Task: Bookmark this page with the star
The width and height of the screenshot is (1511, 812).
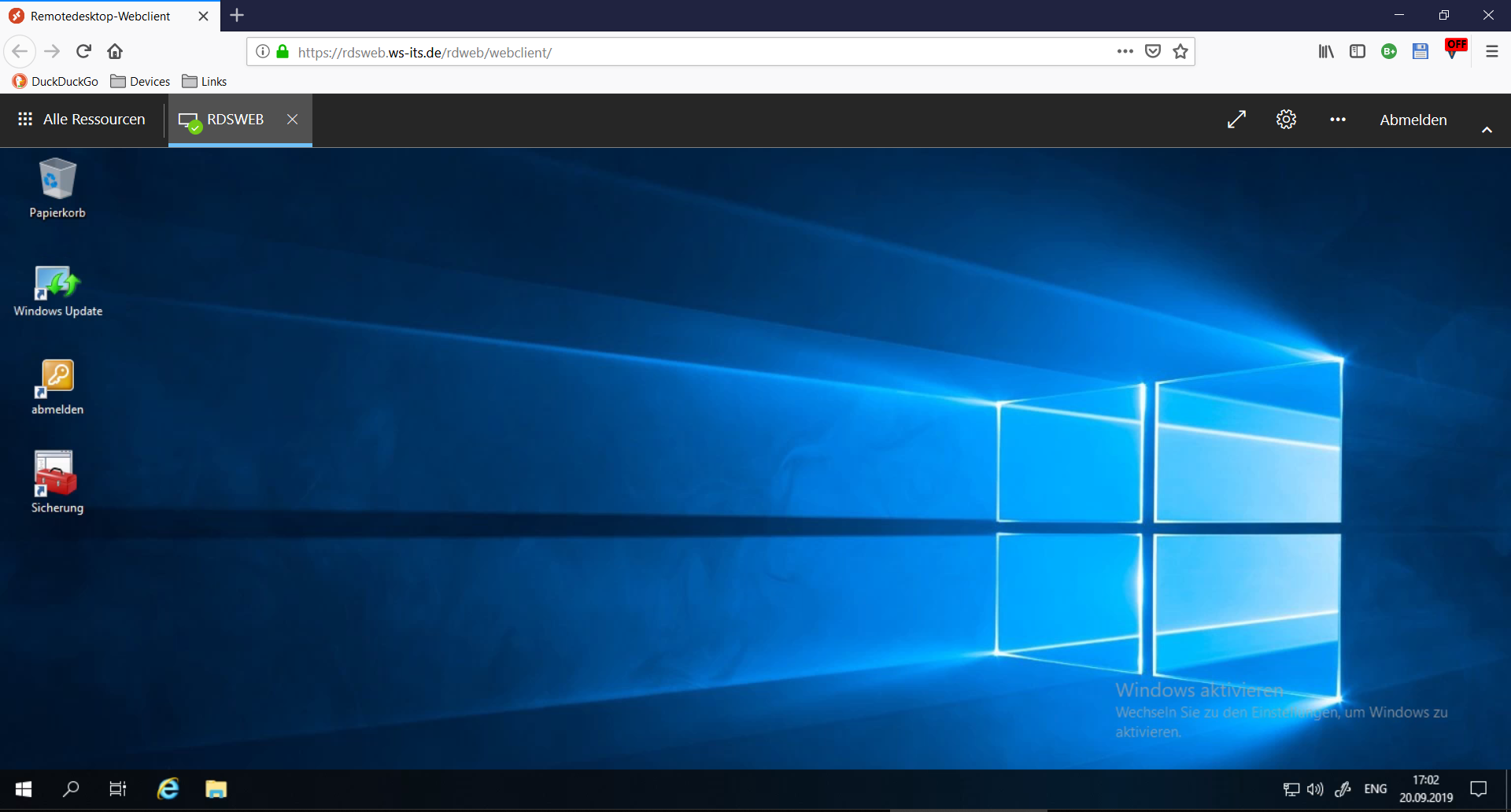Action: [x=1180, y=51]
